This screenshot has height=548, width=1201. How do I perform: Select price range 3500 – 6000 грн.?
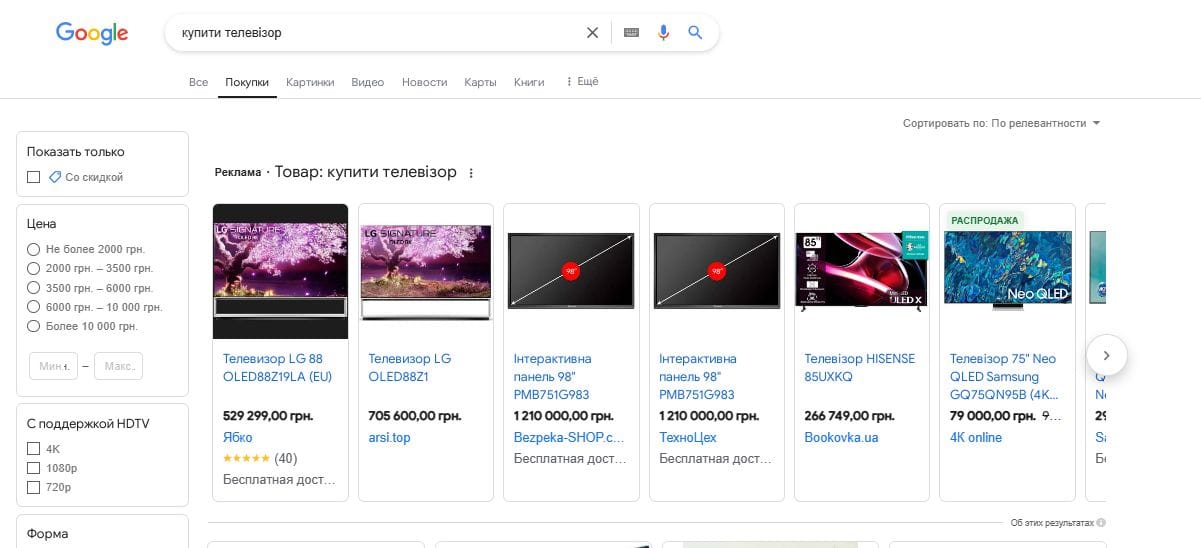point(34,287)
